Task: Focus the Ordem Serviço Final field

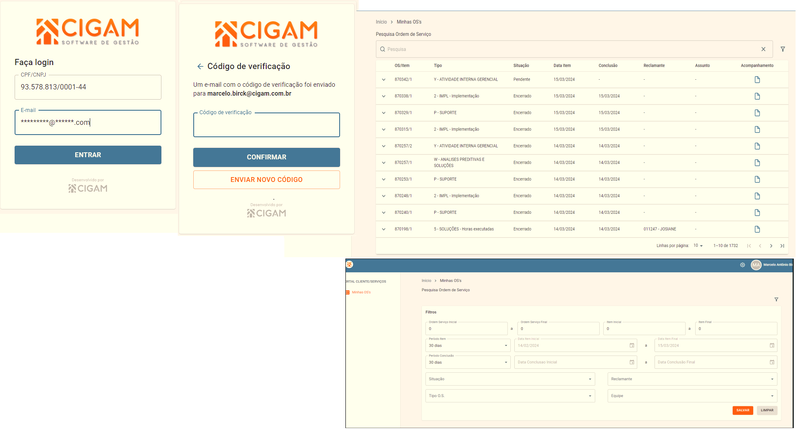Action: [558, 329]
